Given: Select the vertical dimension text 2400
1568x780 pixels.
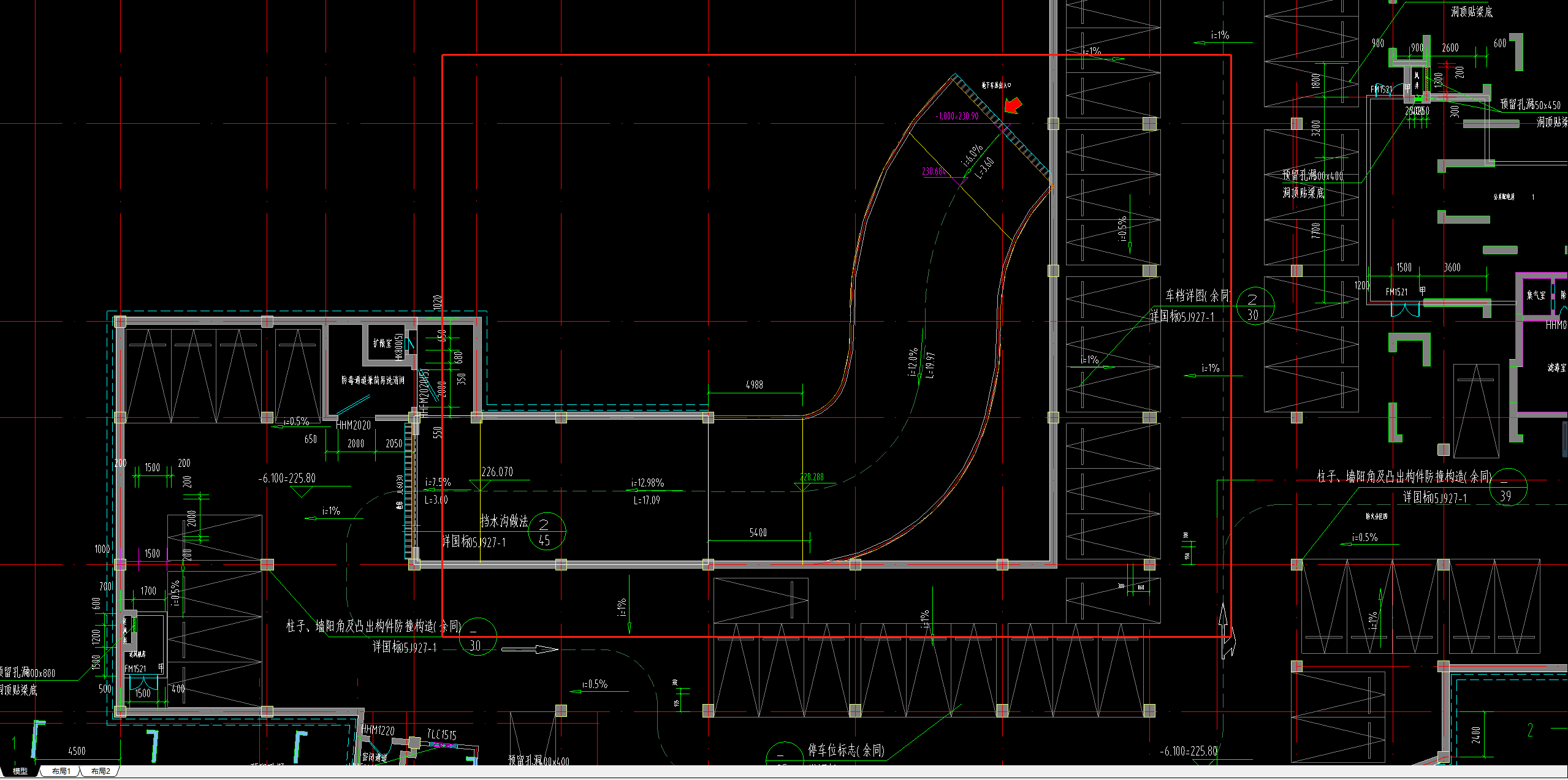Looking at the screenshot, I should [x=1476, y=735].
